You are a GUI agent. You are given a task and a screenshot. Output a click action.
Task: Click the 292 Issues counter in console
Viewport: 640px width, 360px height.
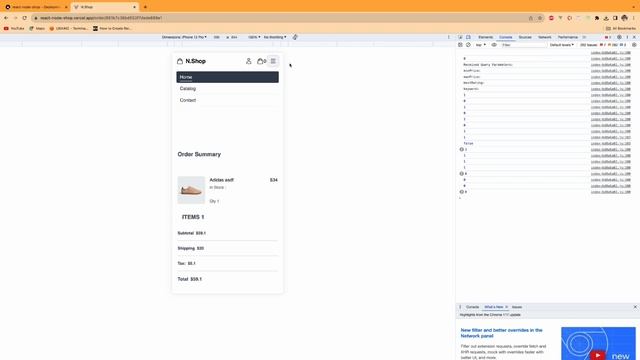pyautogui.click(x=603, y=45)
